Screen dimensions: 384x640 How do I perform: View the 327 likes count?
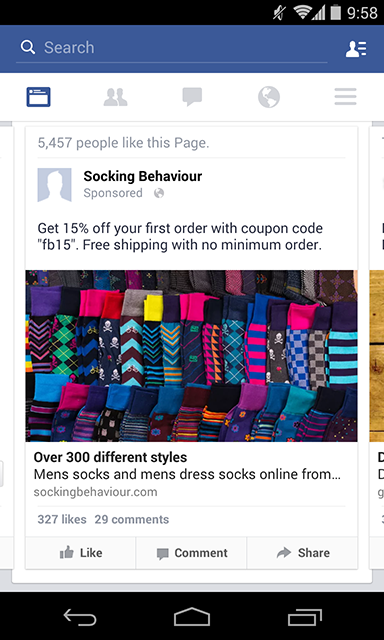pos(62,519)
